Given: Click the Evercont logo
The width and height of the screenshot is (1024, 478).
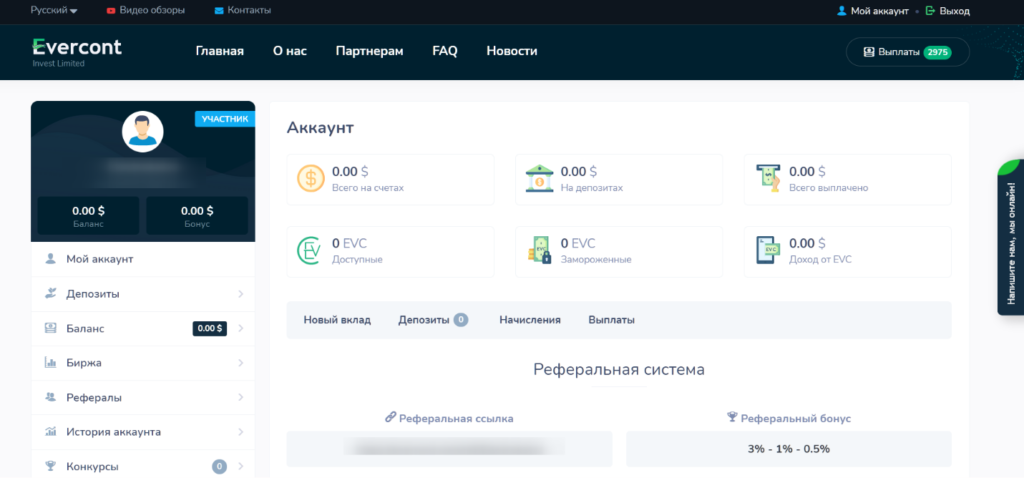Looking at the screenshot, I should point(76,52).
